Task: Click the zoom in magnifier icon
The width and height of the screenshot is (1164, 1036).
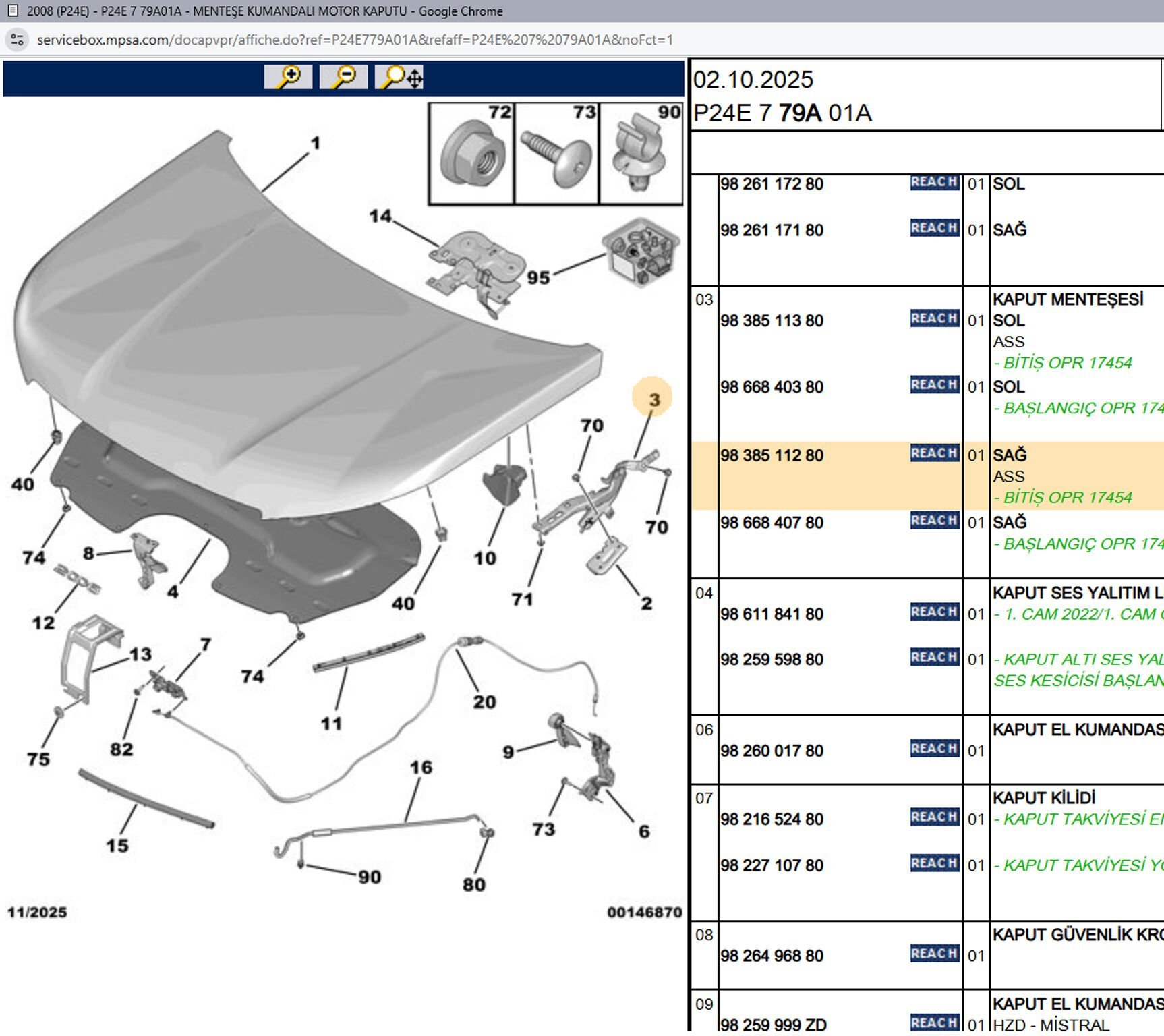Action: (288, 77)
